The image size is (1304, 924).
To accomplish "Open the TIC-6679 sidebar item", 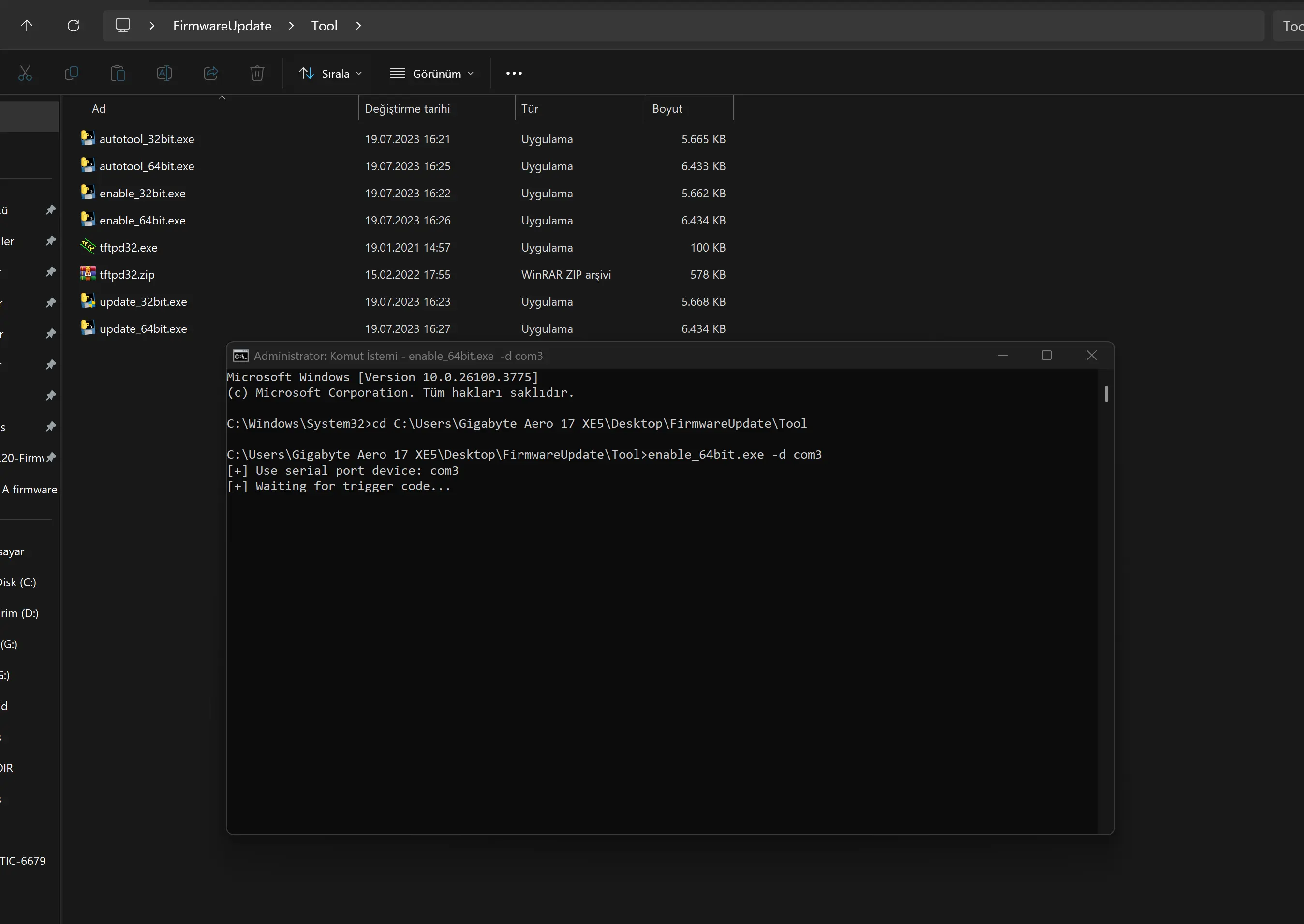I will [x=23, y=861].
